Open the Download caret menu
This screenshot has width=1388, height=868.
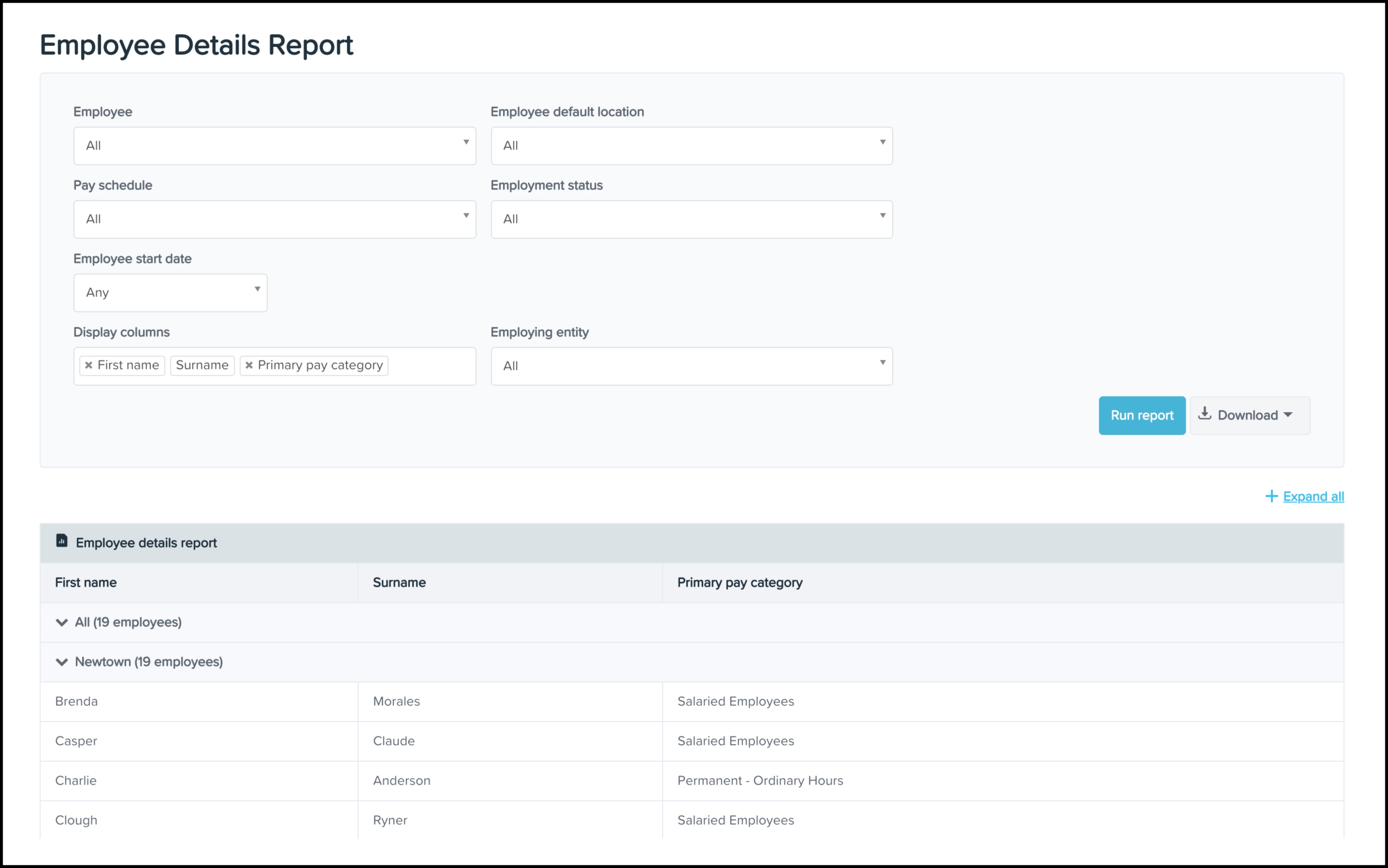coord(1288,415)
